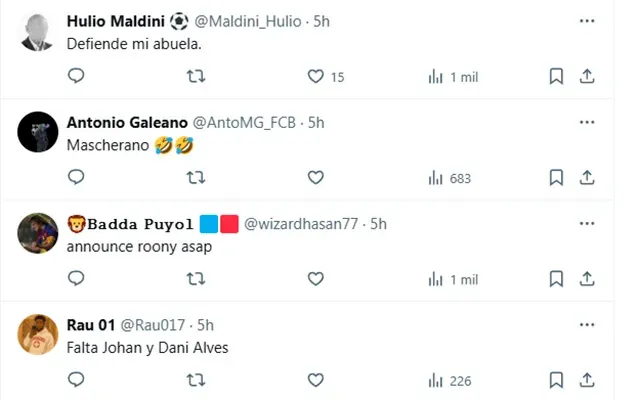The image size is (640, 400).
Task: Open Rau 01's profile picture
Action: click(x=37, y=334)
